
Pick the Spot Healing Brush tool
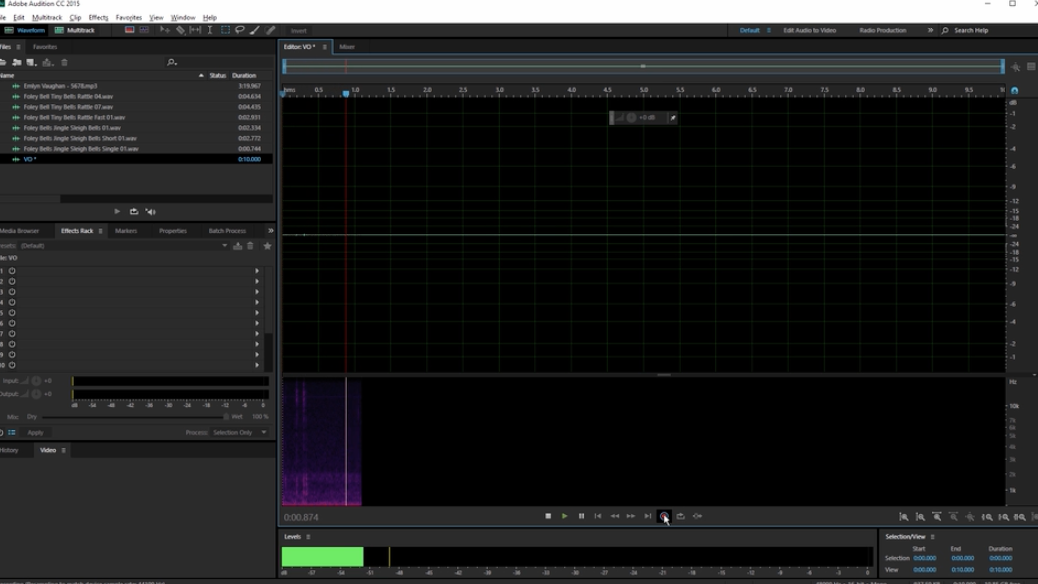point(271,30)
